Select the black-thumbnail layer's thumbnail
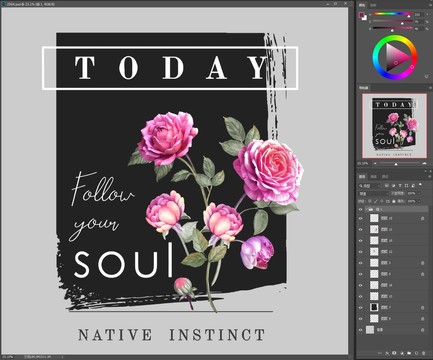Image resolution: width=433 pixels, height=360 pixels. pyautogui.click(x=374, y=307)
